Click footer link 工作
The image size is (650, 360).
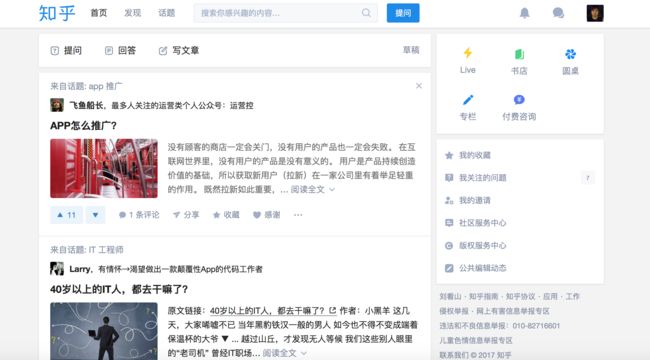click(572, 297)
